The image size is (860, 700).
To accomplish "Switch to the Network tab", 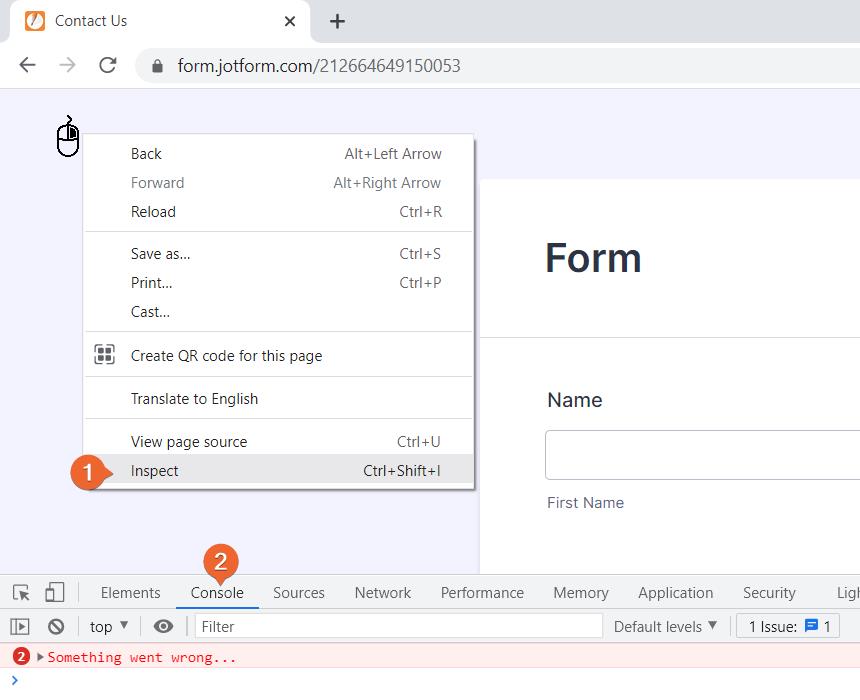I will pyautogui.click(x=382, y=593).
